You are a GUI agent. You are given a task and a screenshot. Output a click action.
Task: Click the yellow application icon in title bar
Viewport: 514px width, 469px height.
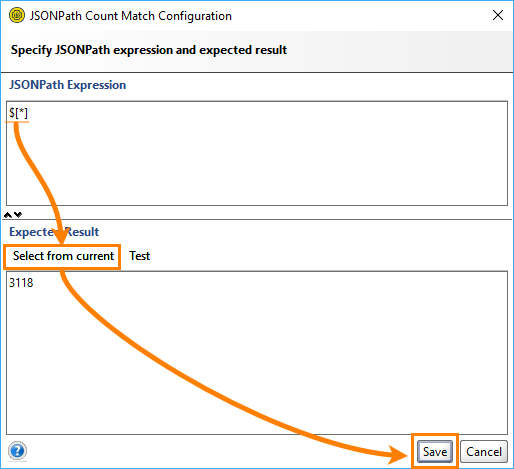click(x=17, y=15)
